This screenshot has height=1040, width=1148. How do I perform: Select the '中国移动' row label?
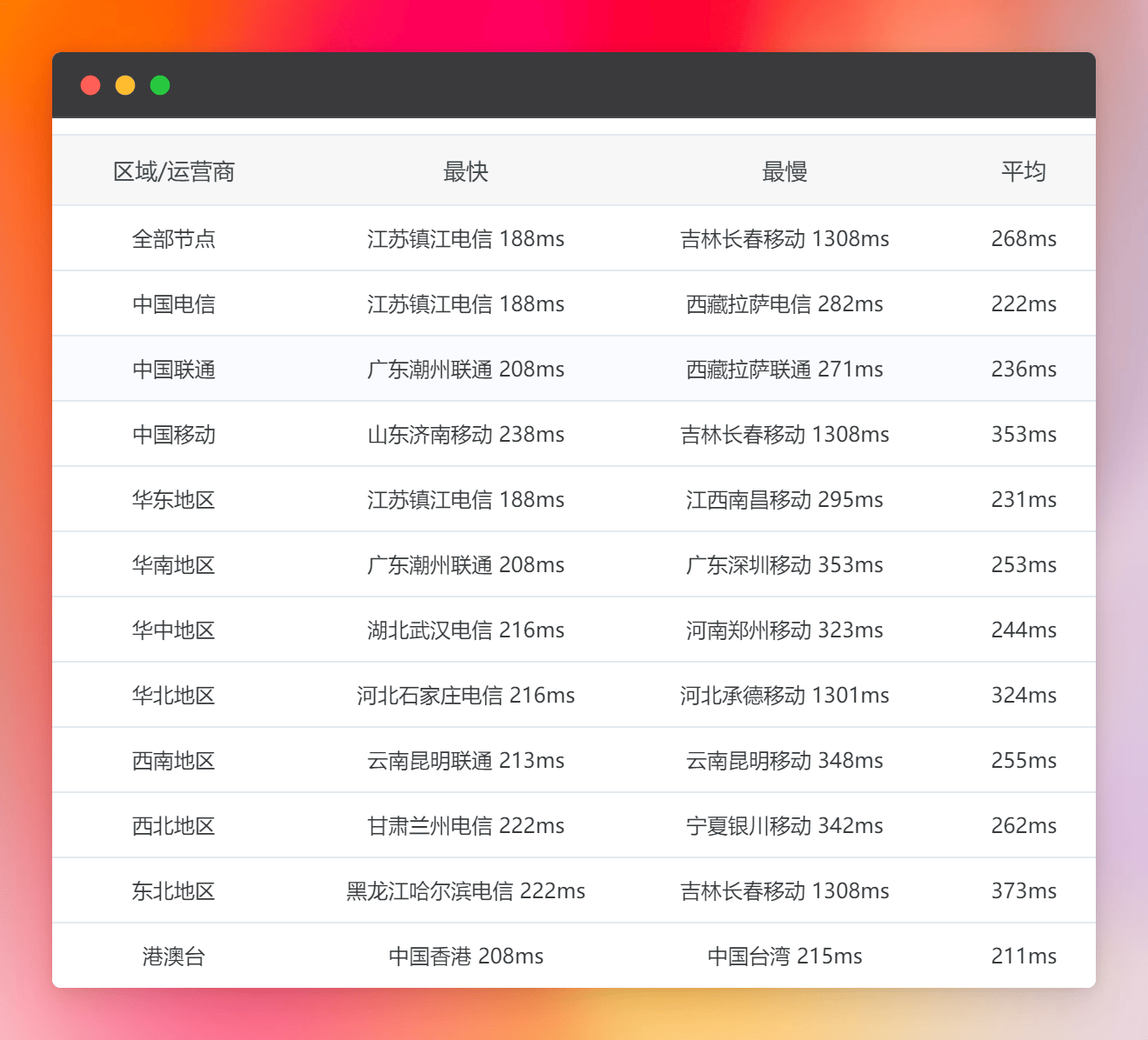[x=174, y=434]
